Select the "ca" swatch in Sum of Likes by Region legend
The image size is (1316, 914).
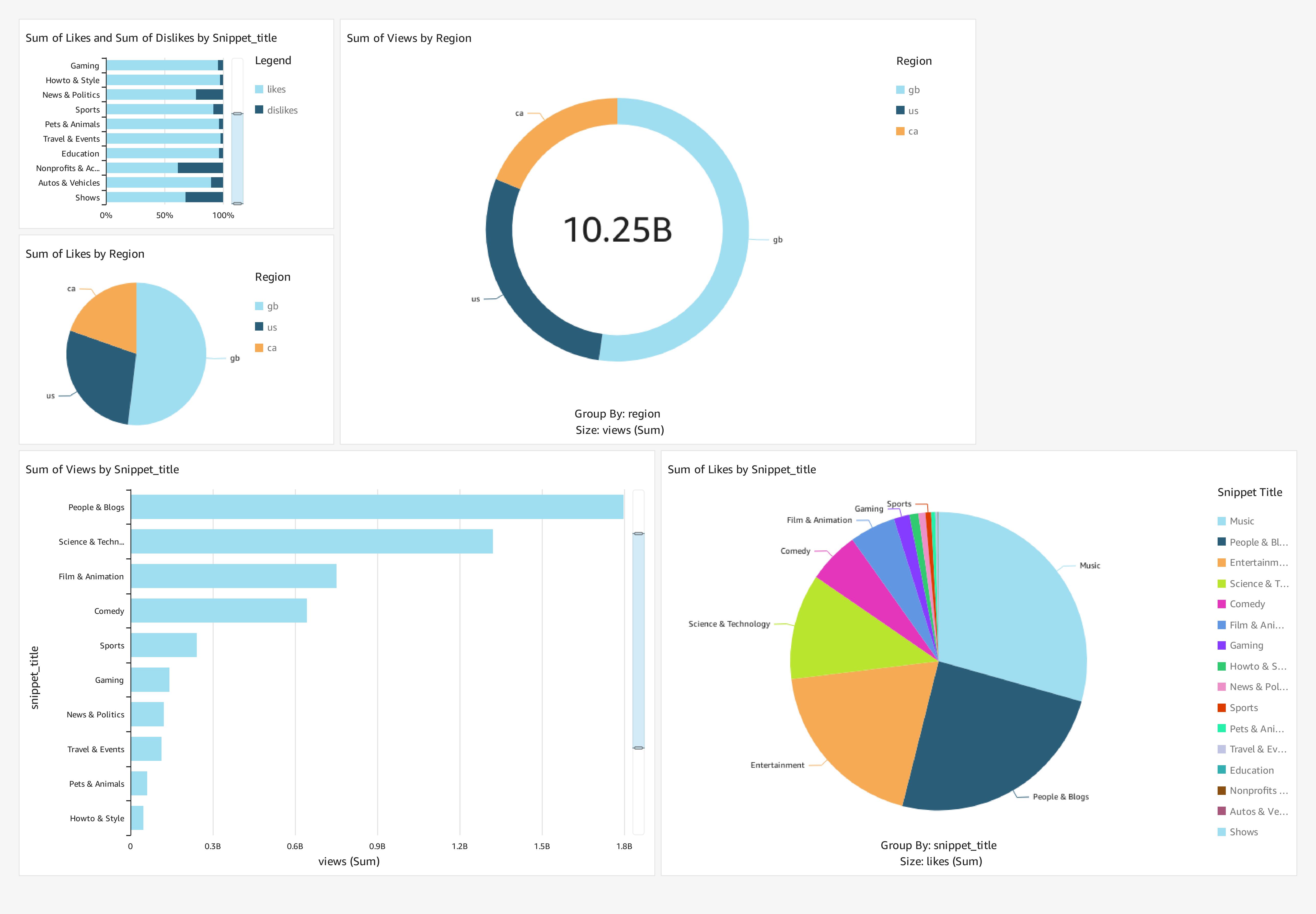[x=259, y=347]
